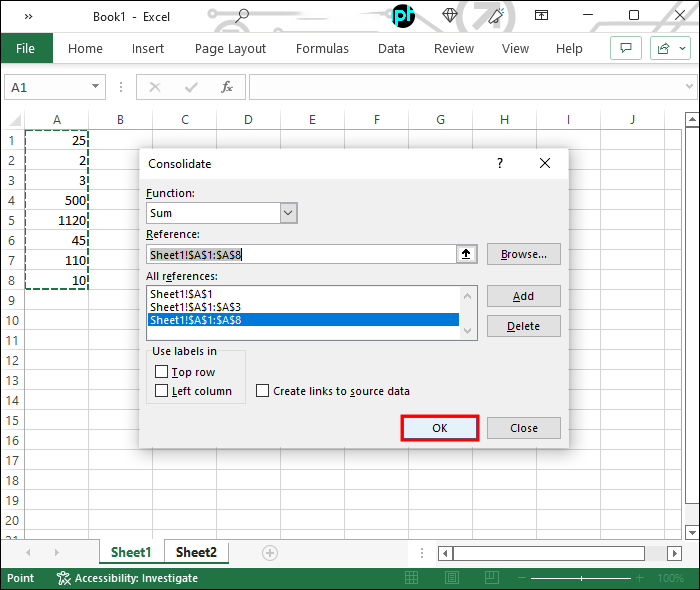This screenshot has height=590, width=700.
Task: Click the Add button
Action: [x=523, y=296]
